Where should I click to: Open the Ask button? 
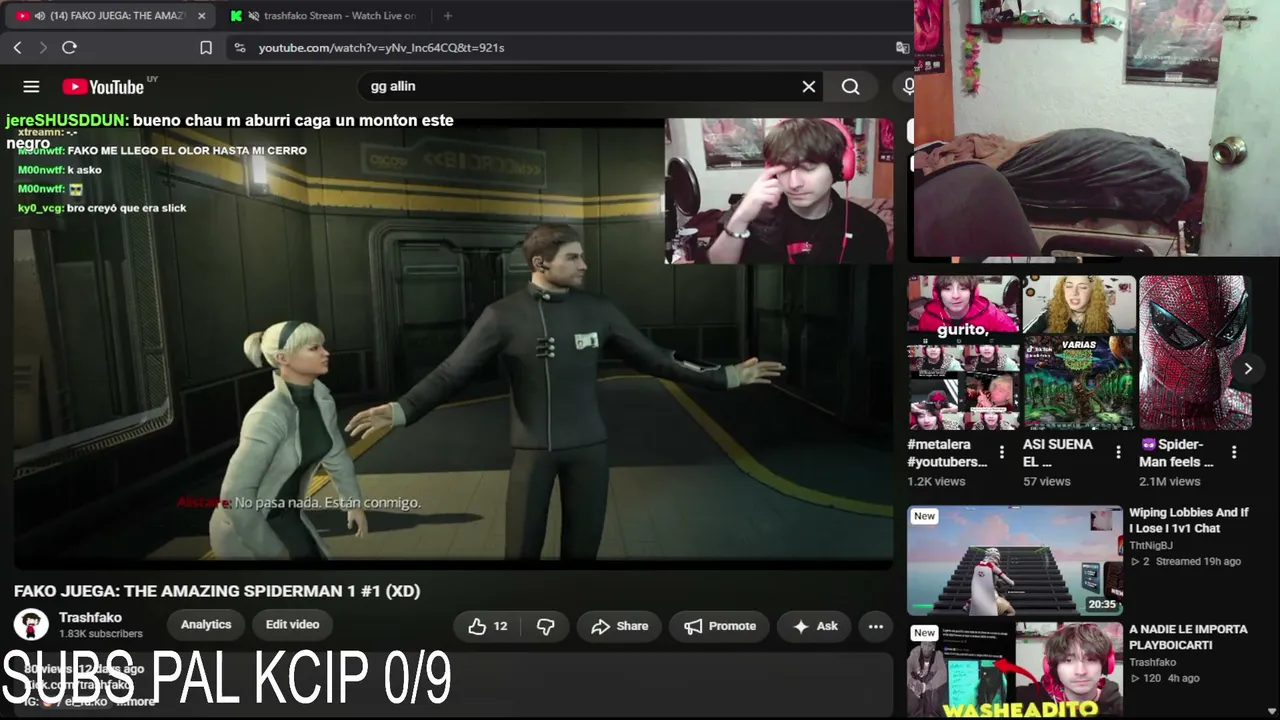tap(815, 626)
